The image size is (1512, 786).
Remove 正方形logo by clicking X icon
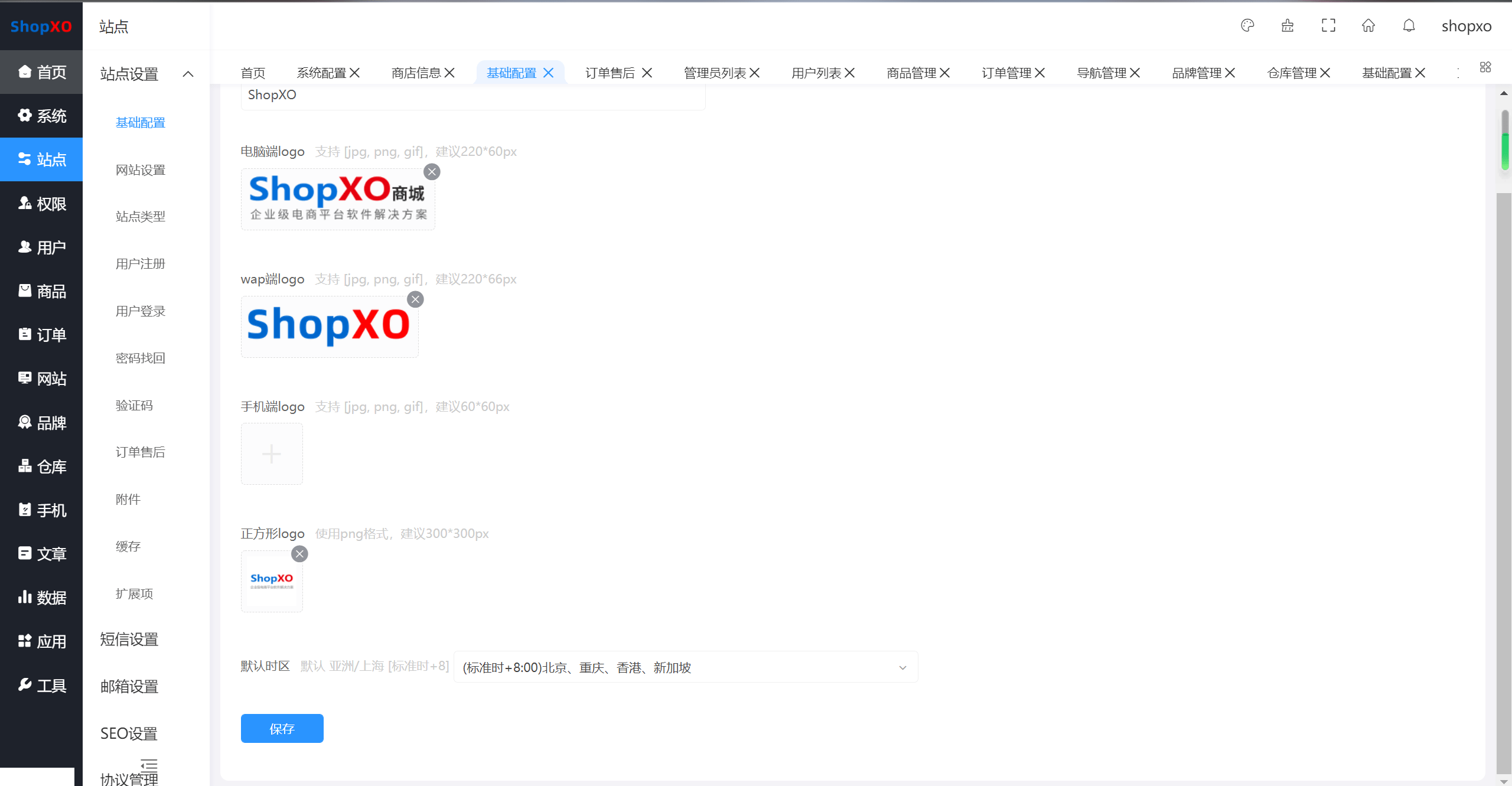point(299,554)
